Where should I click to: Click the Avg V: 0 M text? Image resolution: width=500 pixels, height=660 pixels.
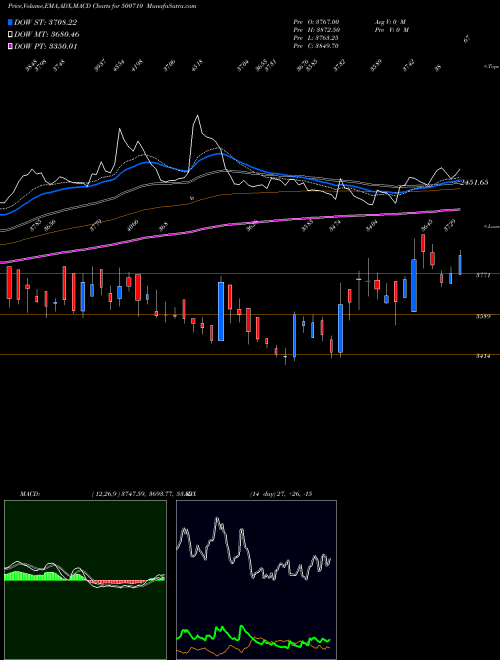389,21
